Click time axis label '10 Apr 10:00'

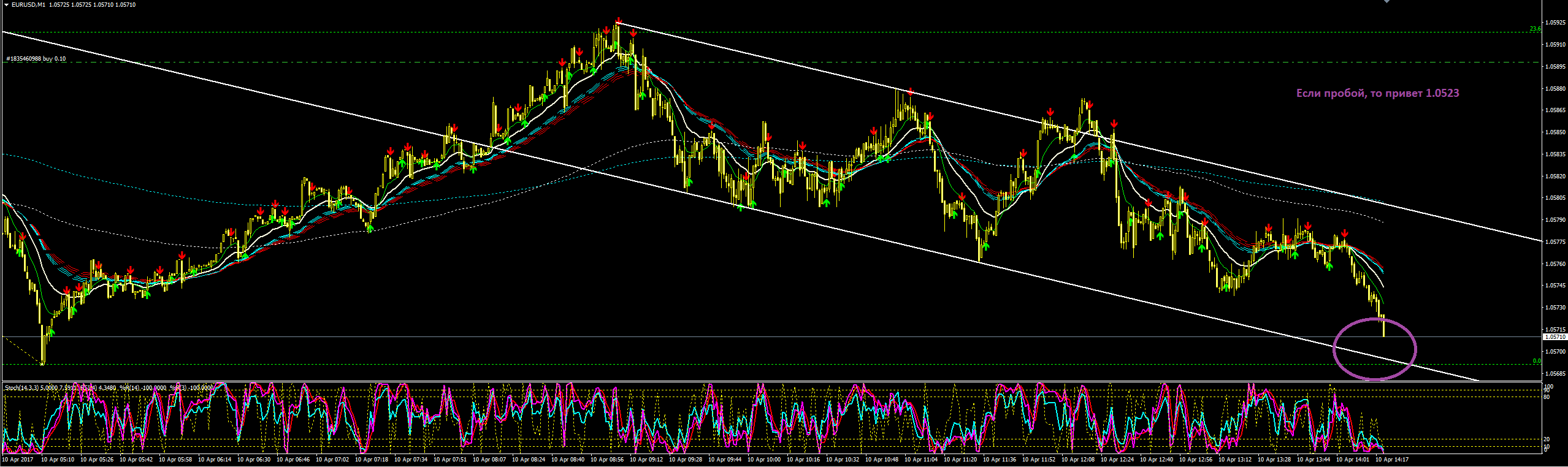[764, 459]
